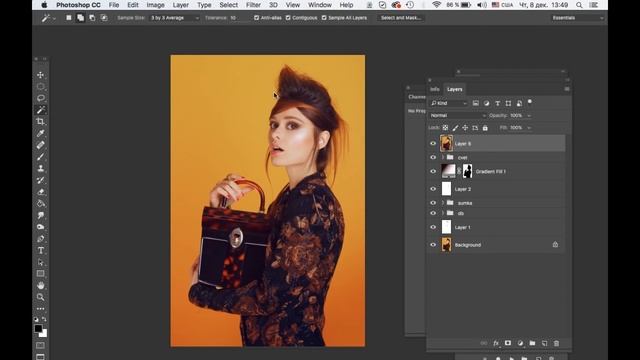Select the Eyedropper tool

(x=40, y=133)
